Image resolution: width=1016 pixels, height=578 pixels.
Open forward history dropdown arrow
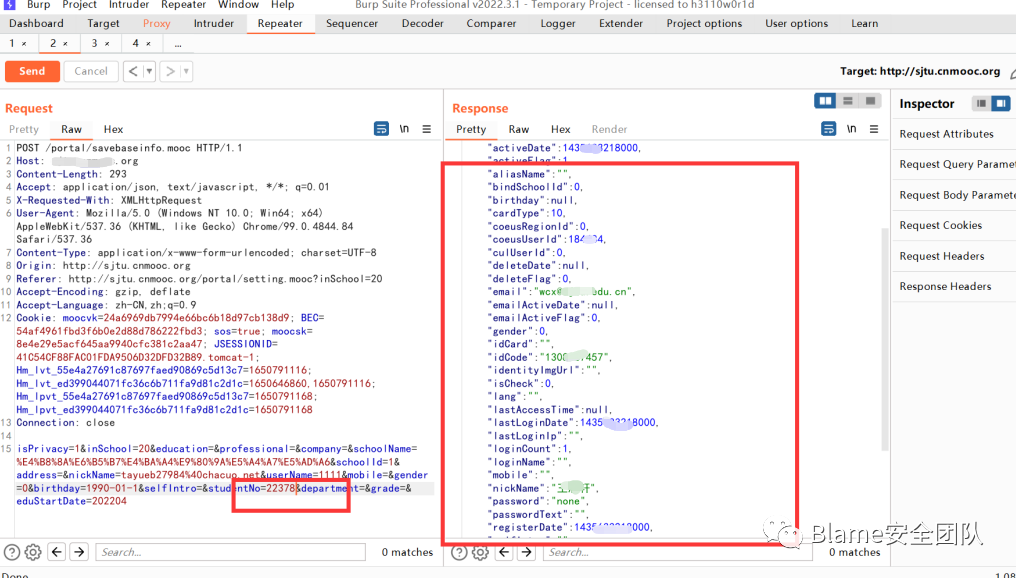click(x=186, y=71)
